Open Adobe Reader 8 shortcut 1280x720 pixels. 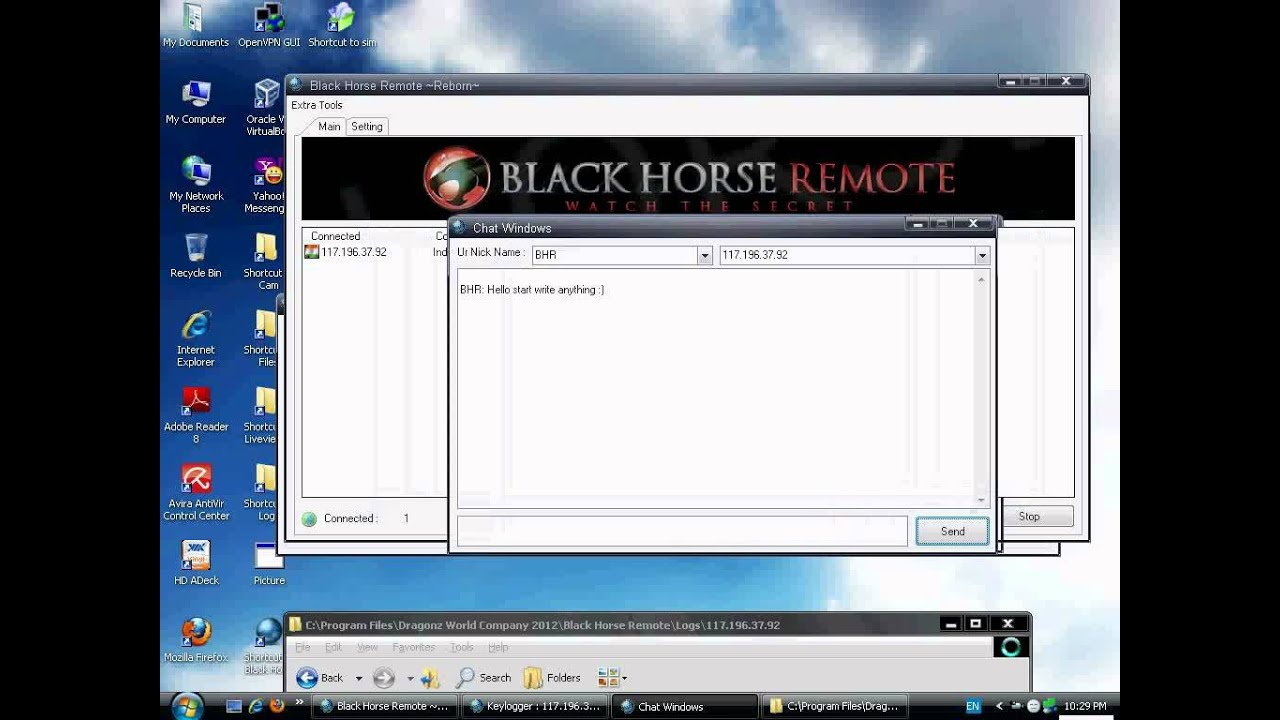pos(196,415)
